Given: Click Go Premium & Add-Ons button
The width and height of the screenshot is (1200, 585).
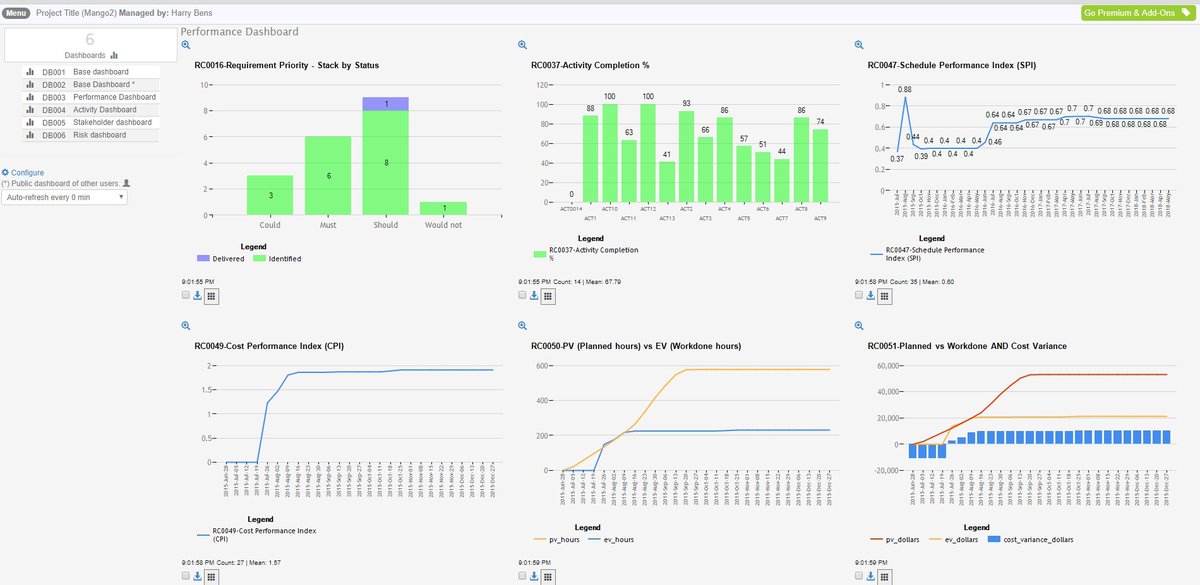Looking at the screenshot, I should 1137,13.
